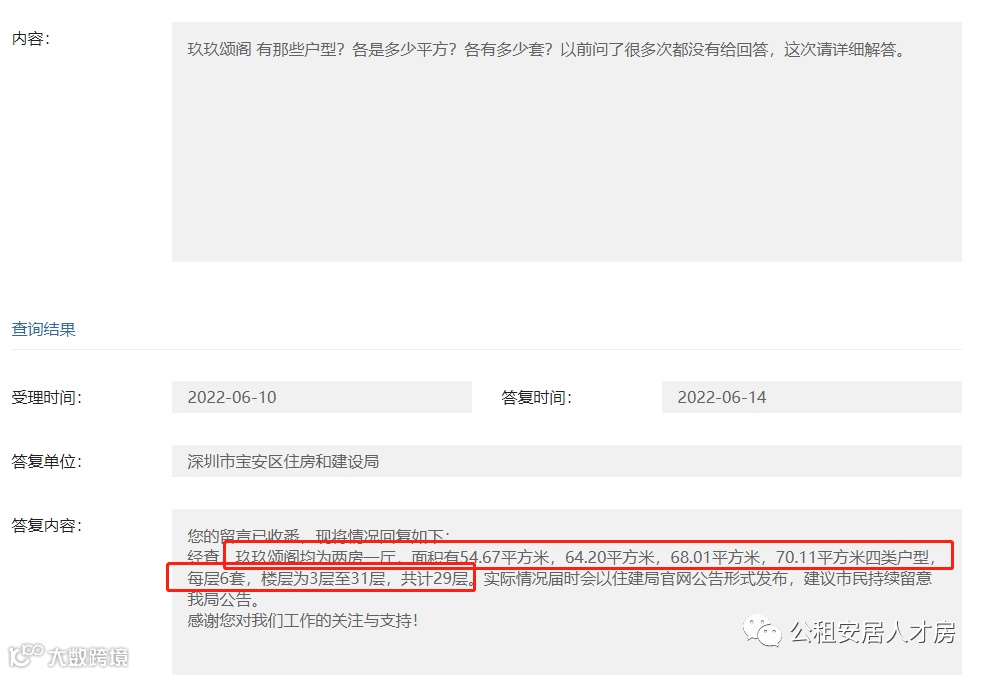This screenshot has width=988, height=675.
Task: Click the 答复内容 label
Action: click(47, 525)
